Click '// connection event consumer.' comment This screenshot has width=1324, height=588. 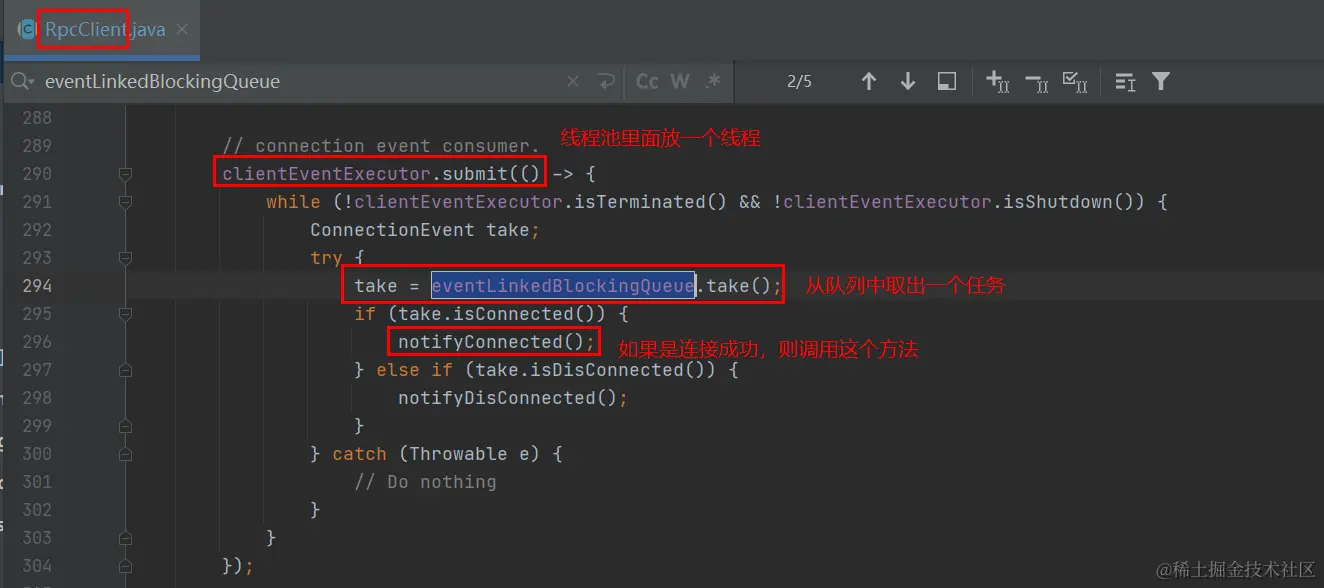pyautogui.click(x=381, y=146)
